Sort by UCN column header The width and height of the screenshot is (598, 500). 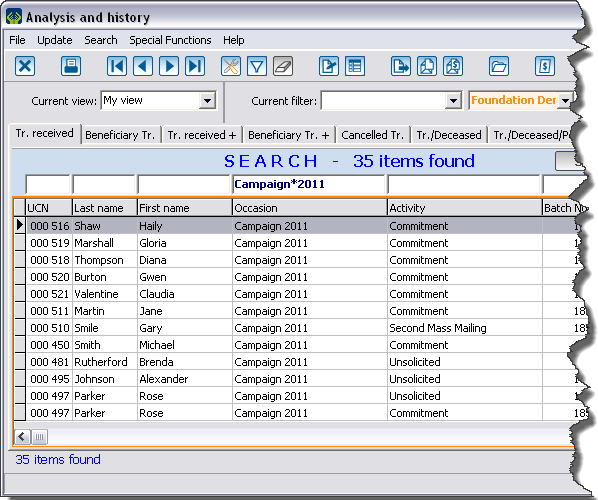(x=49, y=208)
